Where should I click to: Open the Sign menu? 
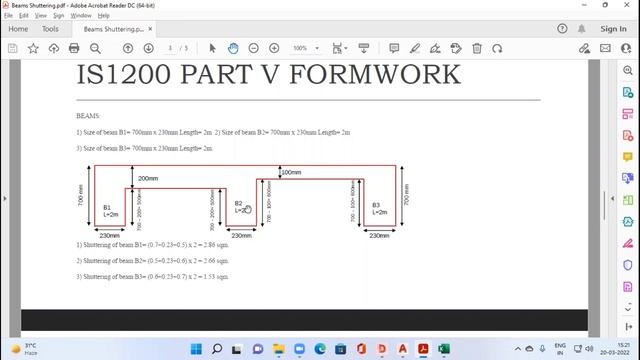coord(59,16)
